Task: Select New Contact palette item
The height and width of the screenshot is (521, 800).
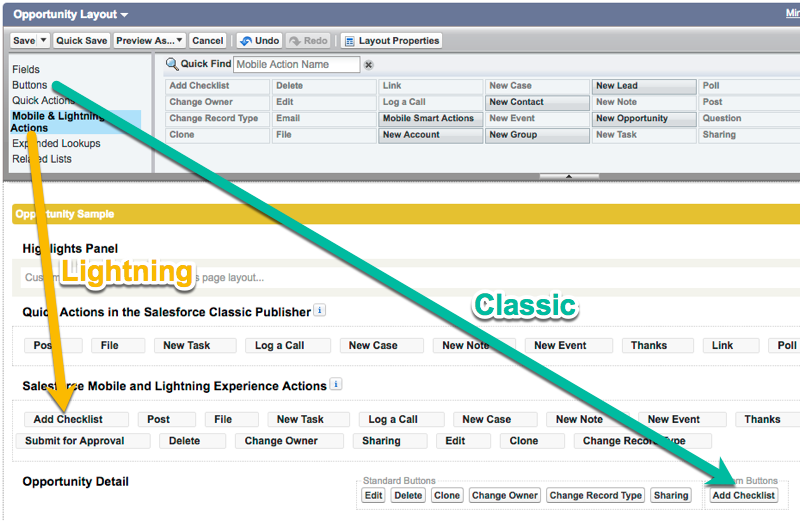Action: [x=537, y=102]
